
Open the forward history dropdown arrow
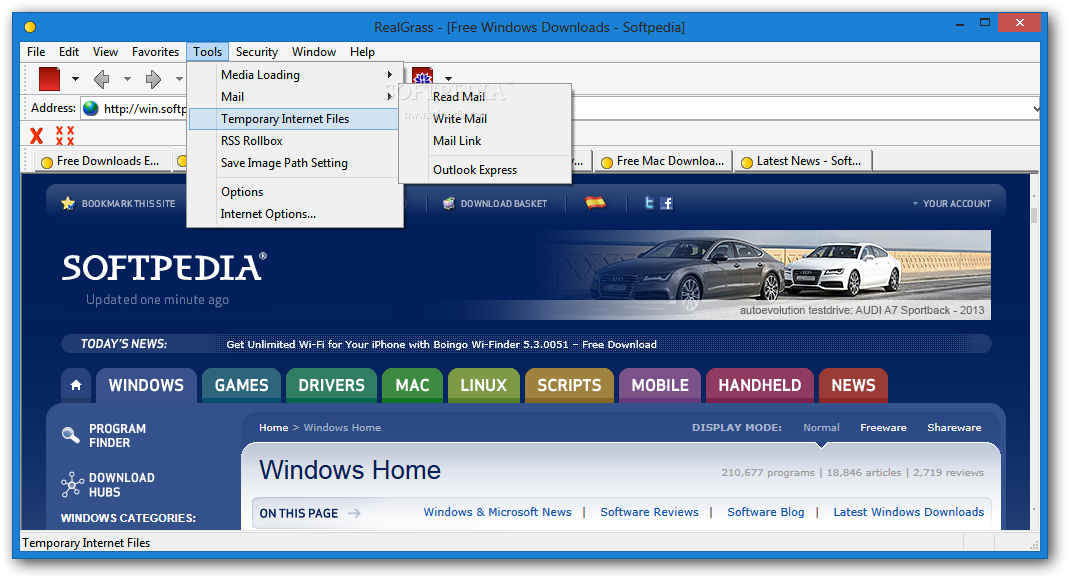(179, 79)
